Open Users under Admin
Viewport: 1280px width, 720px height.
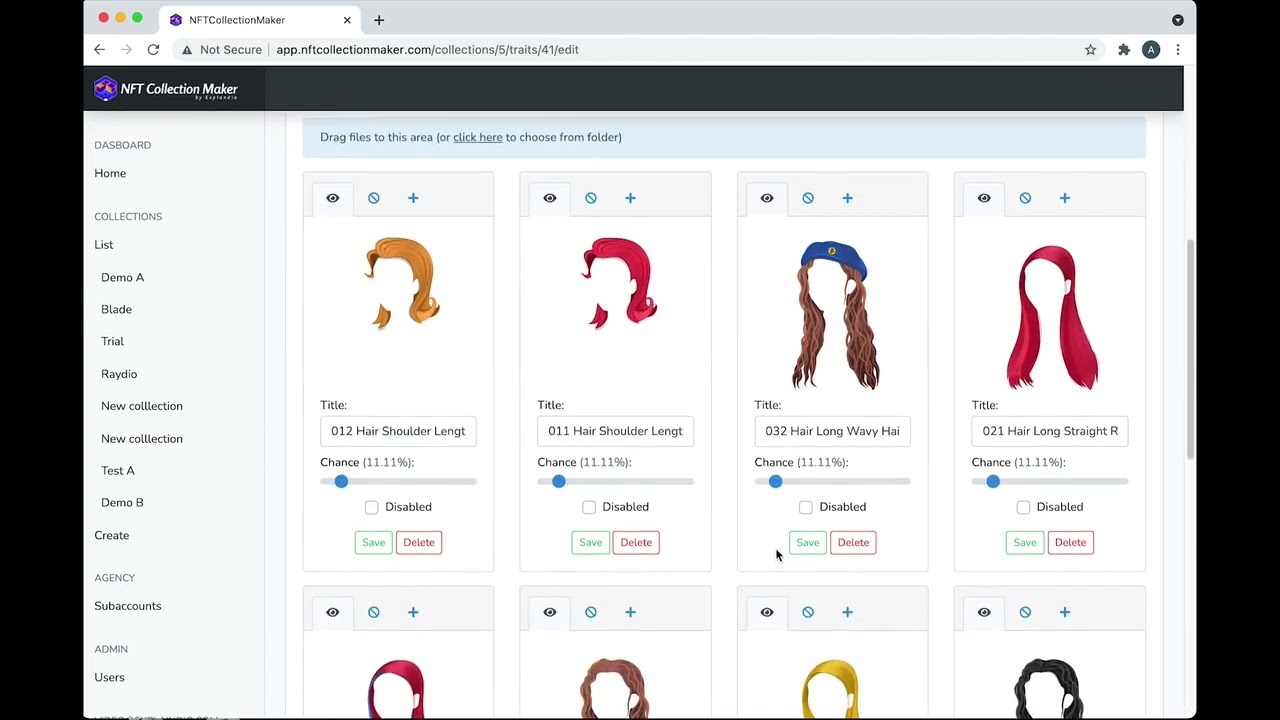(x=109, y=677)
